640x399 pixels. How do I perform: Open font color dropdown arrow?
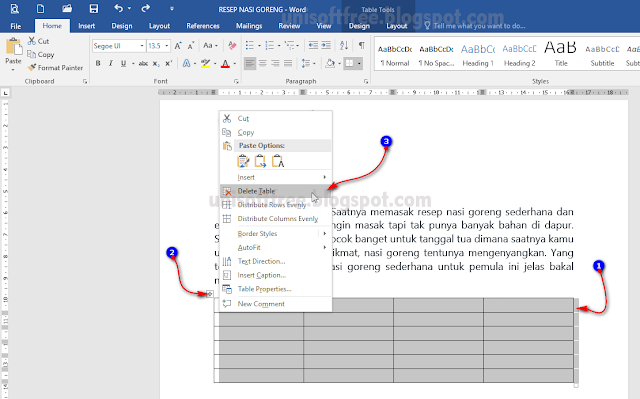(235, 64)
